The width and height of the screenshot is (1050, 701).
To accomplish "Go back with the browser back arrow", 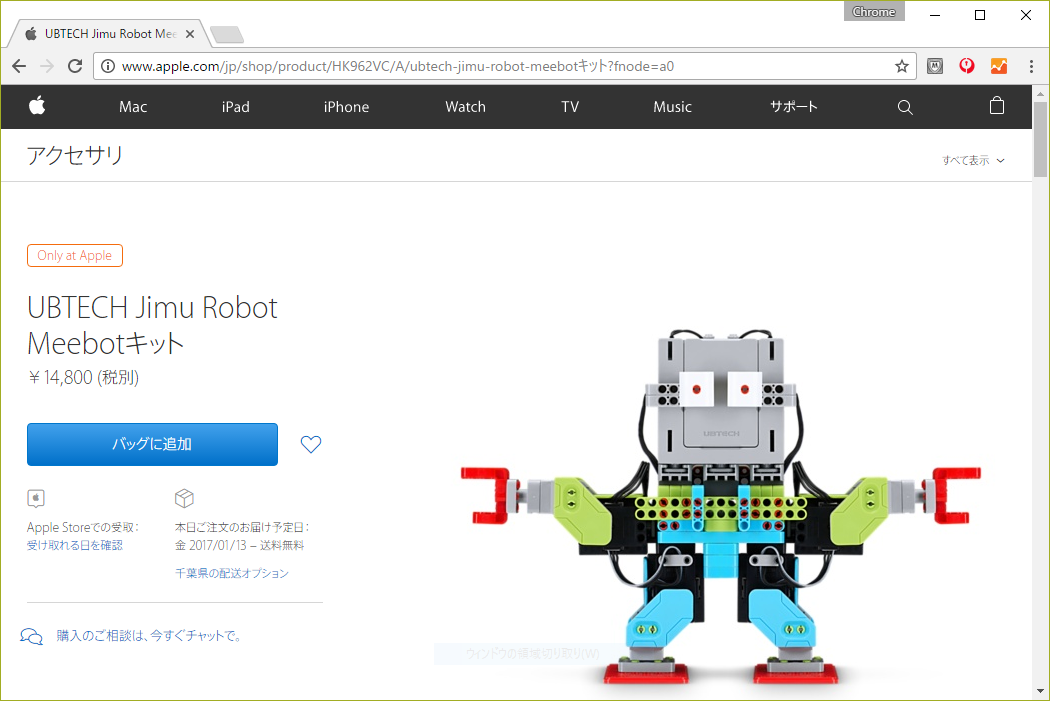I will click(x=19, y=66).
